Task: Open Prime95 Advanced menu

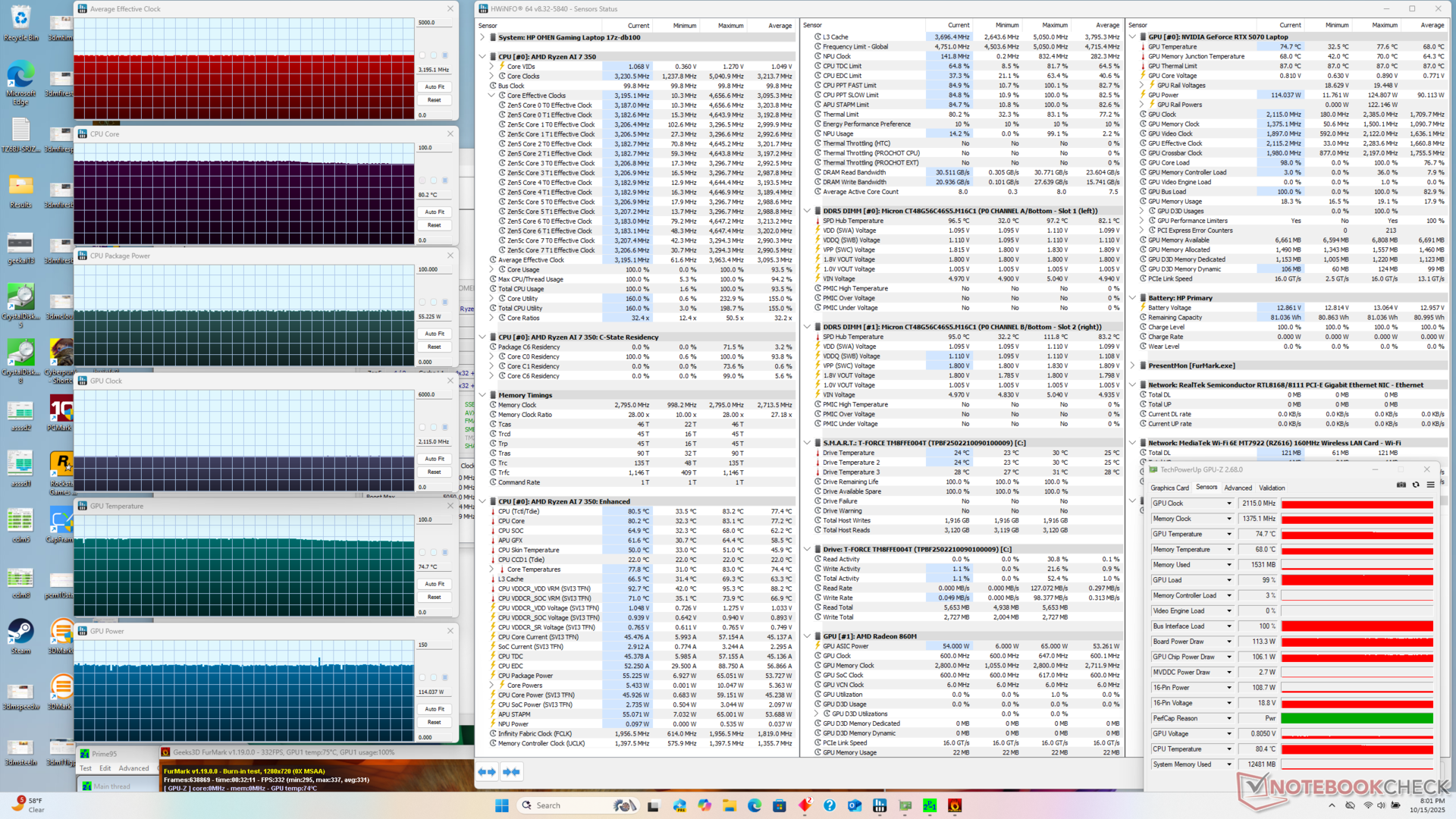Action: [133, 768]
